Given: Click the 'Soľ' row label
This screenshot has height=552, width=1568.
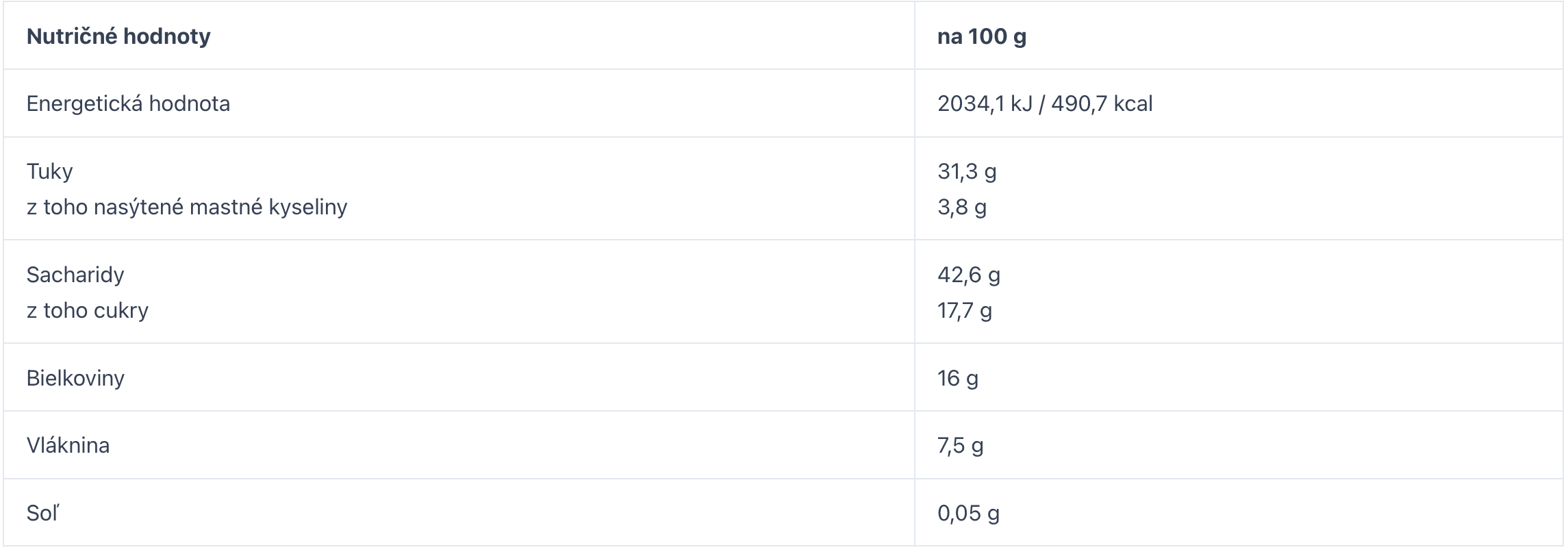Looking at the screenshot, I should tap(42, 513).
